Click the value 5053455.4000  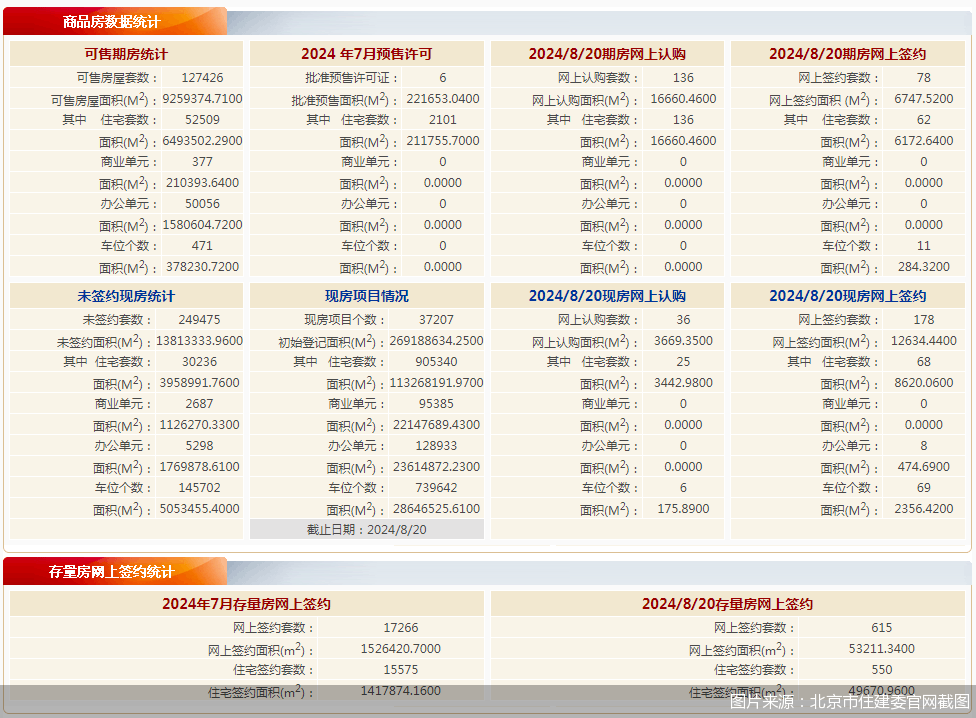[x=199, y=509]
